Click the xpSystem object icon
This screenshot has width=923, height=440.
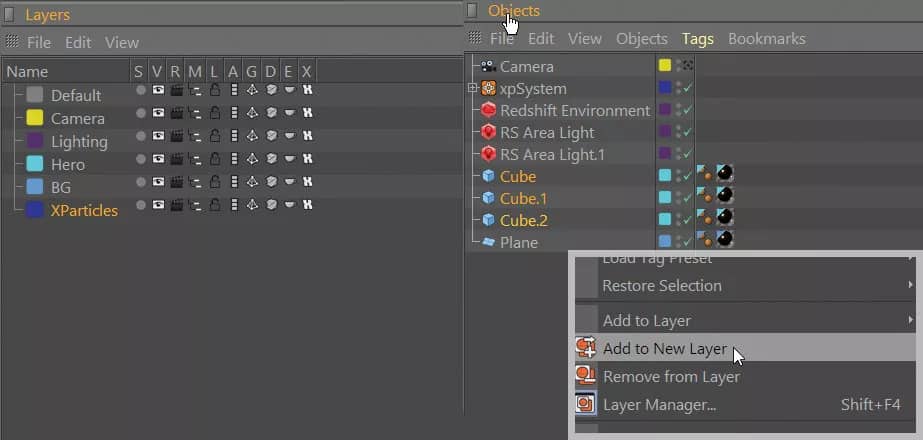click(x=489, y=89)
